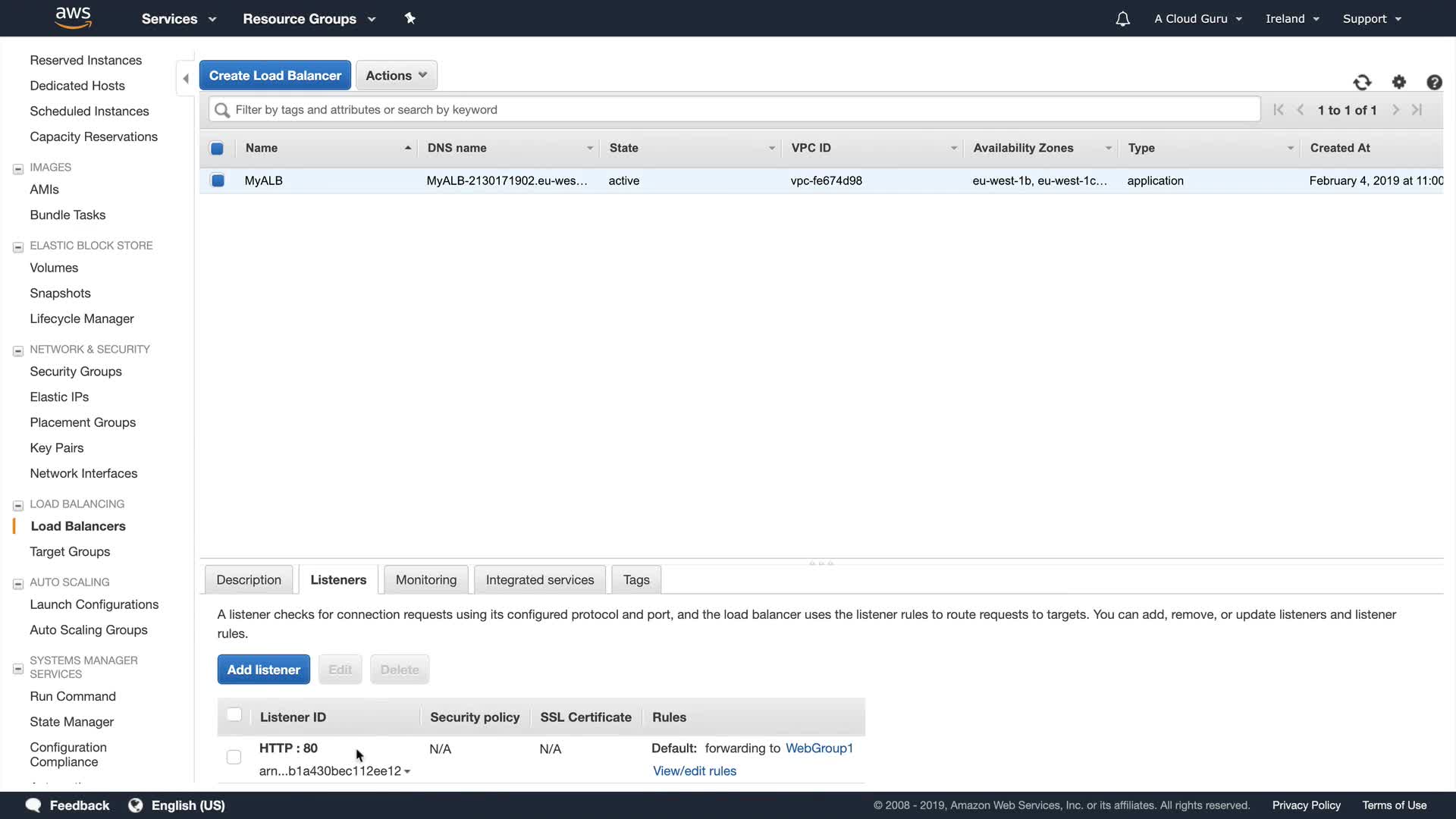Expand the Ireland region dropdown

pos(1292,19)
